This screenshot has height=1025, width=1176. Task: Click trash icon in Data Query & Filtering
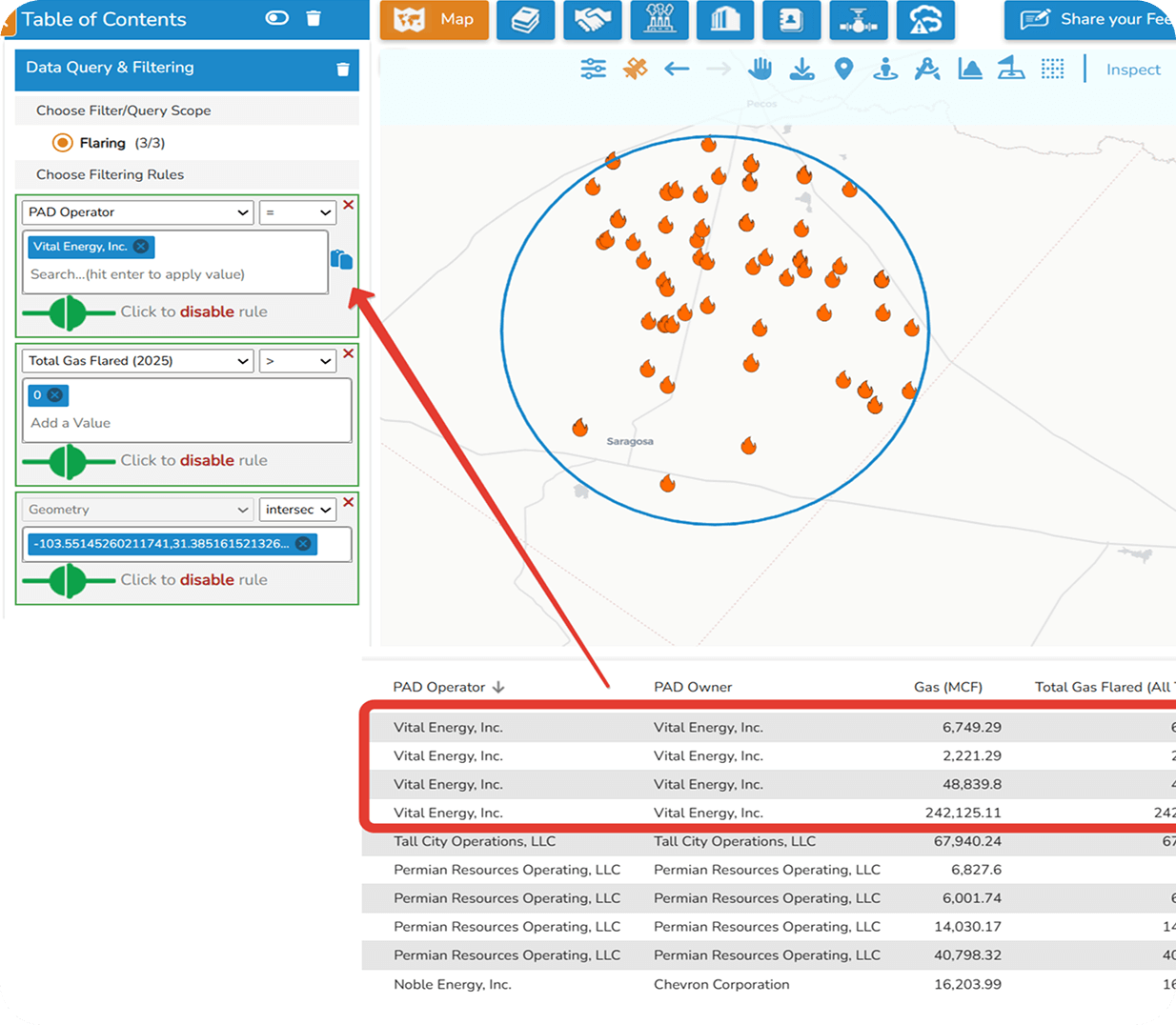coord(343,69)
